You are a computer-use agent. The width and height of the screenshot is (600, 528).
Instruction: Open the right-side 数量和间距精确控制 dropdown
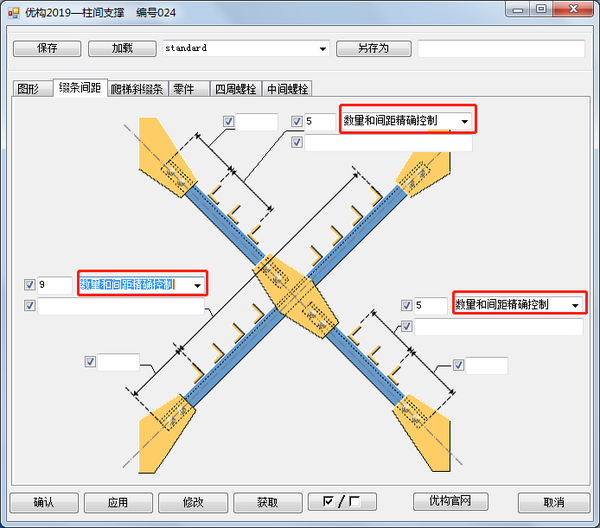[576, 305]
